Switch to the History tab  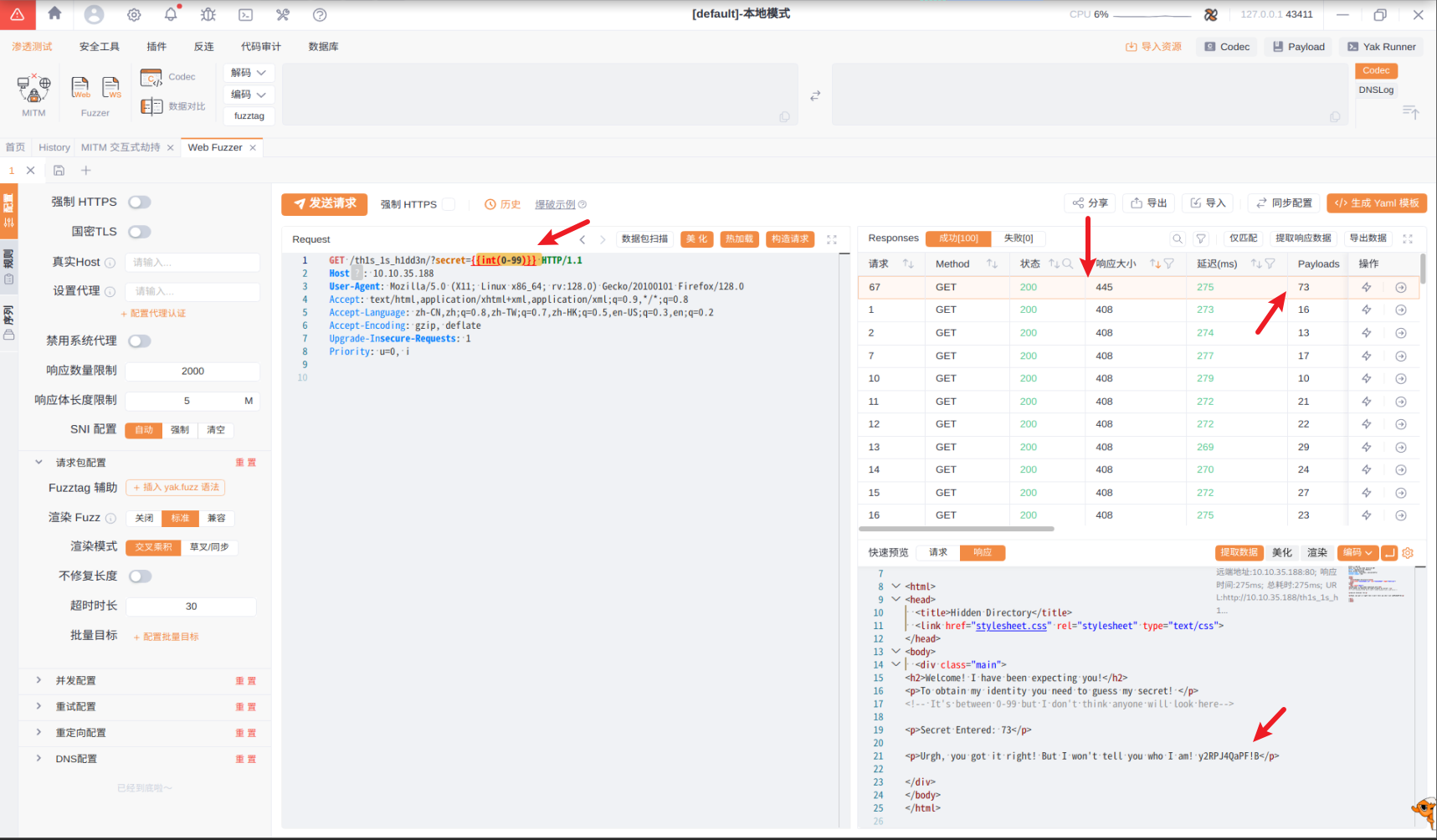click(x=54, y=147)
